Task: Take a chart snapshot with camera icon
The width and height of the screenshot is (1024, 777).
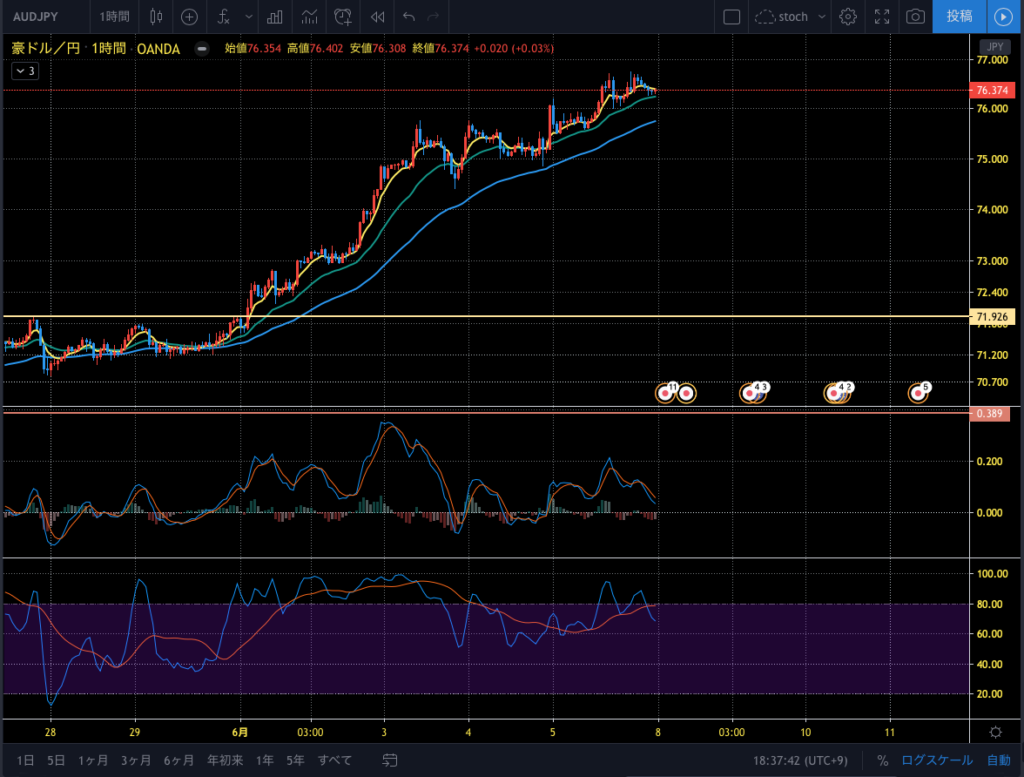Action: [916, 16]
